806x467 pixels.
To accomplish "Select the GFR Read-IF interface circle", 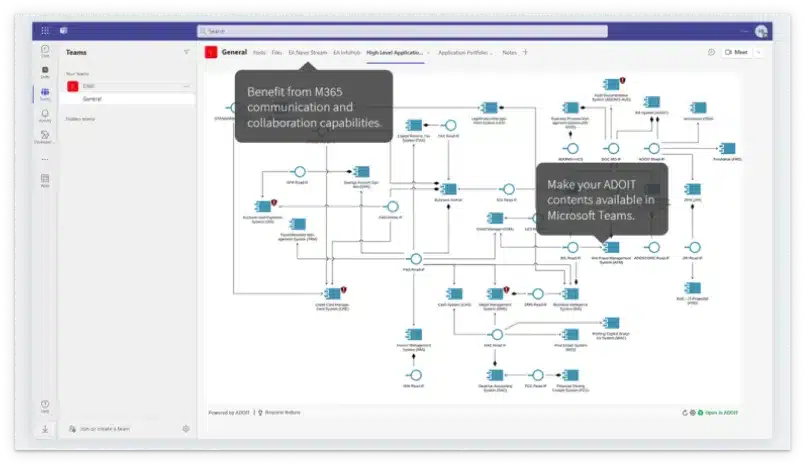I will pyautogui.click(x=299, y=172).
